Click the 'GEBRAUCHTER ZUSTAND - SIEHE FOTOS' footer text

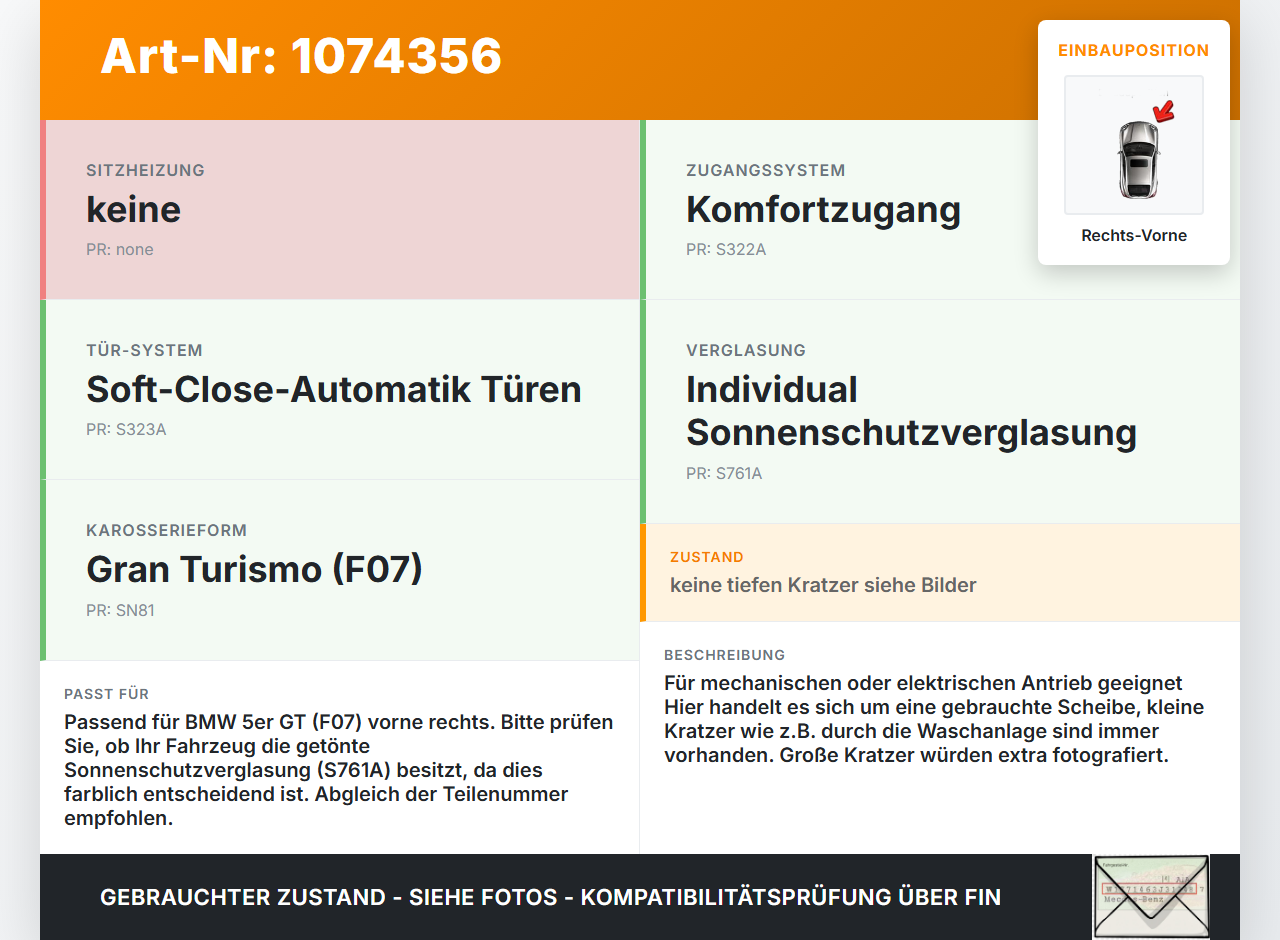pyautogui.click(x=550, y=897)
